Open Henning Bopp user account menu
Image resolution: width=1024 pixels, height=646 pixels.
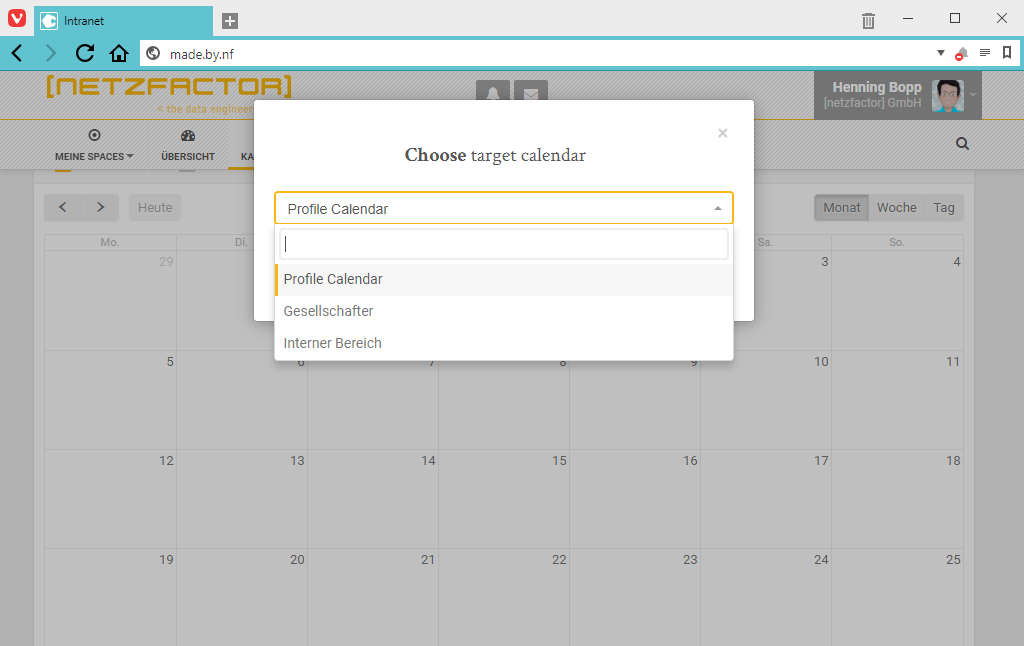(897, 95)
